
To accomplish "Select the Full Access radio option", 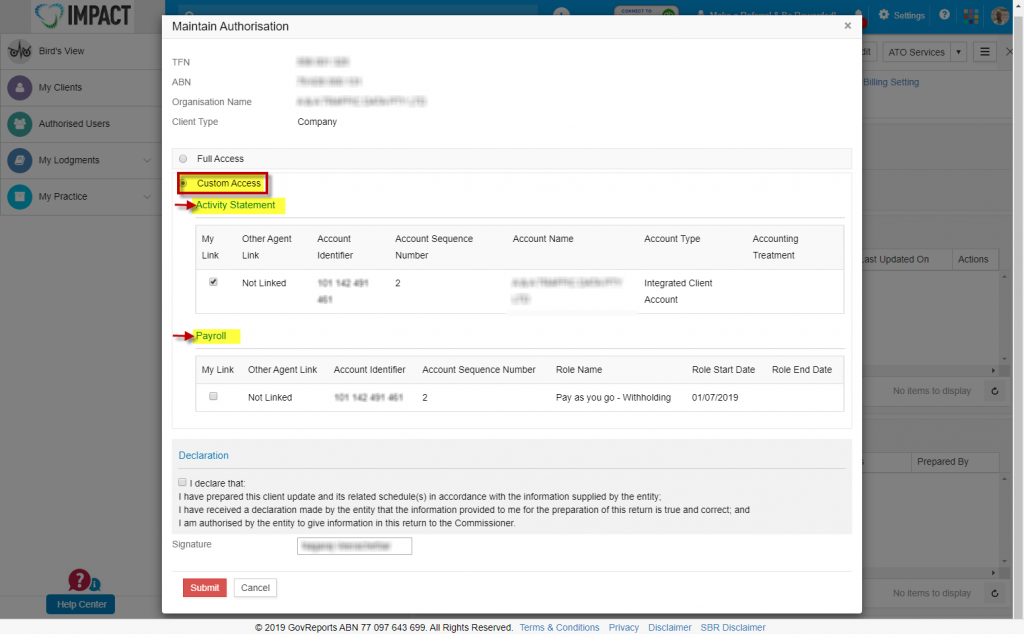I will 182,158.
